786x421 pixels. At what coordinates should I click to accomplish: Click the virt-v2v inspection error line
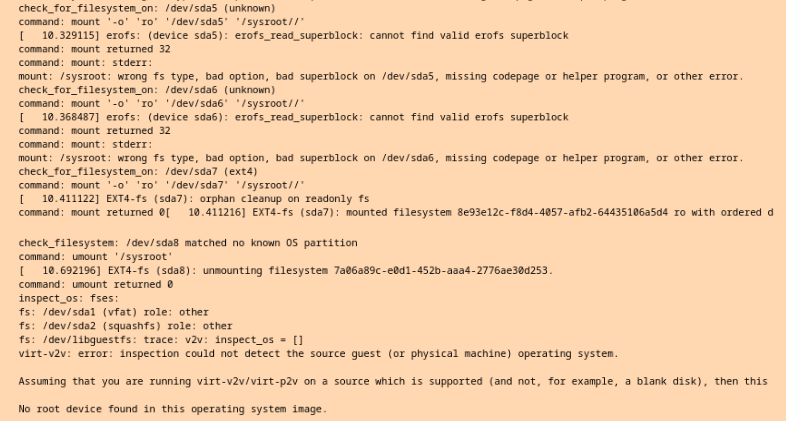pos(318,353)
